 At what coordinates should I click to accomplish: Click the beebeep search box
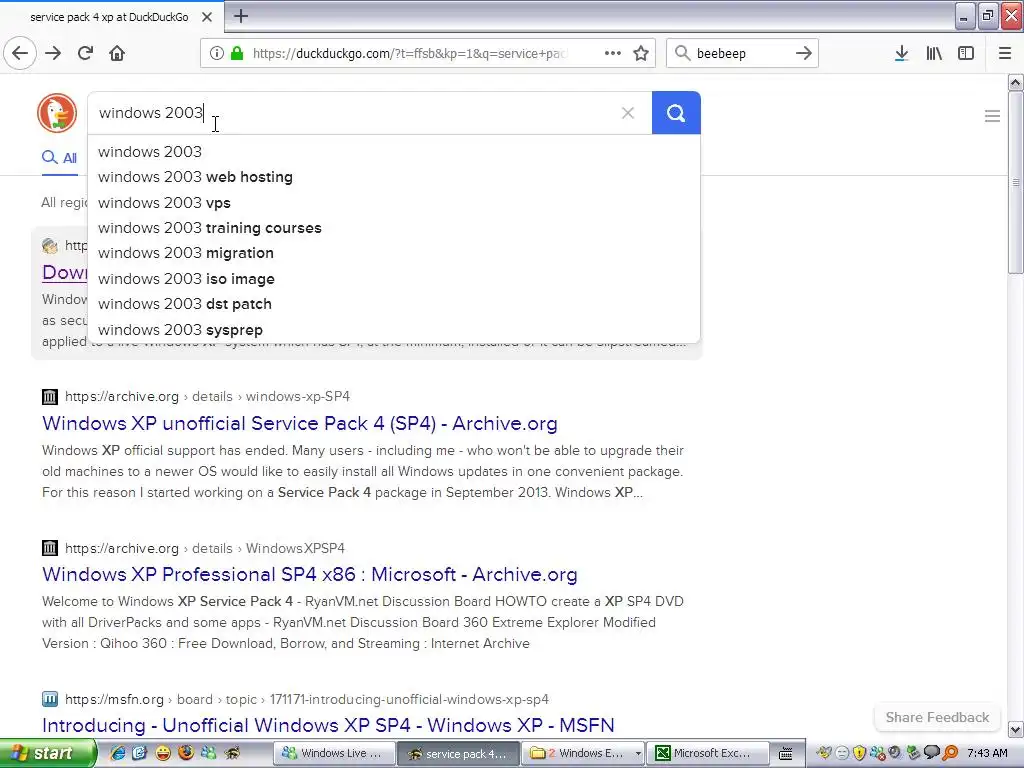coord(741,54)
